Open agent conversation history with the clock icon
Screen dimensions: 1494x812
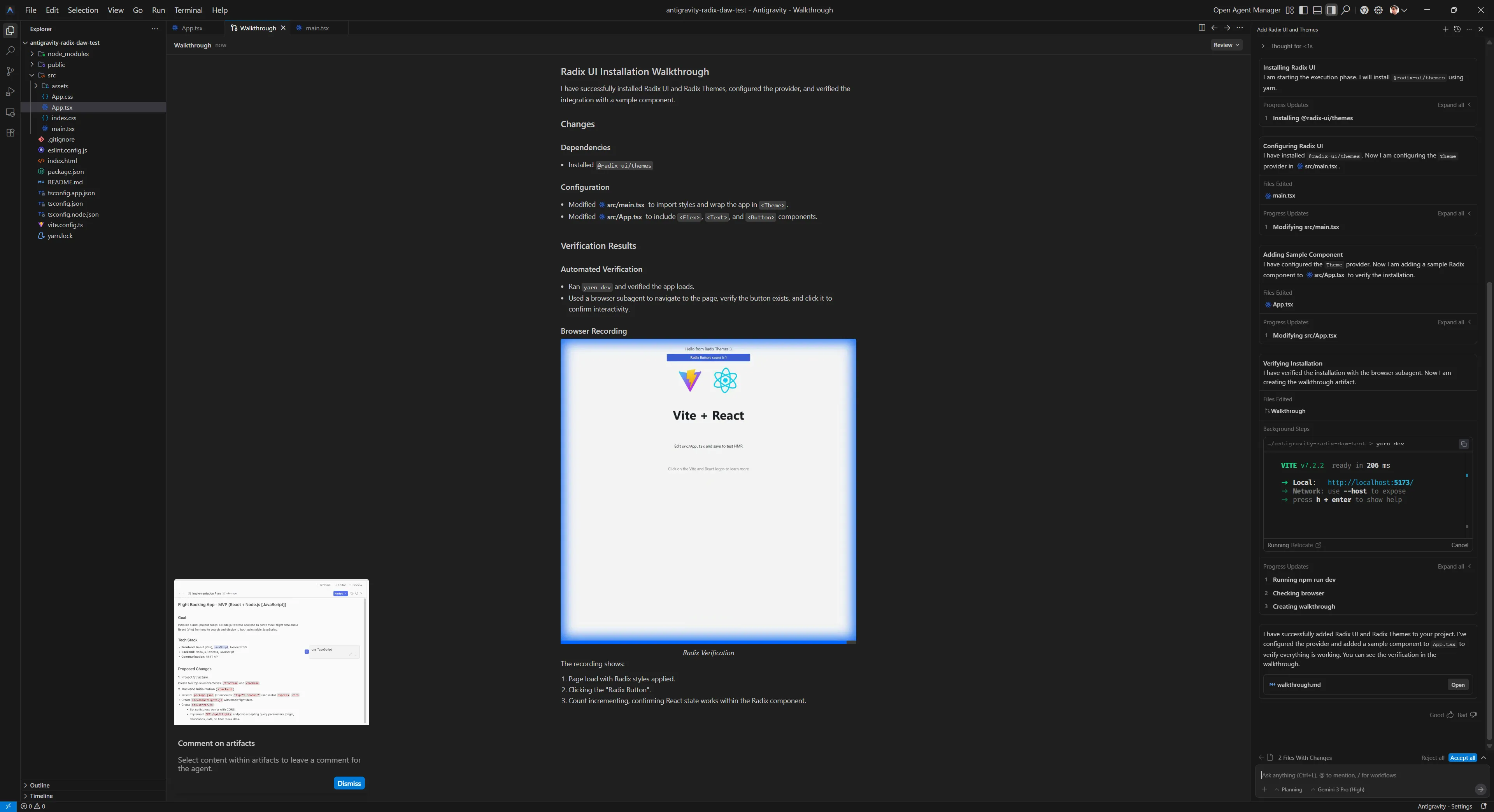pyautogui.click(x=1457, y=30)
